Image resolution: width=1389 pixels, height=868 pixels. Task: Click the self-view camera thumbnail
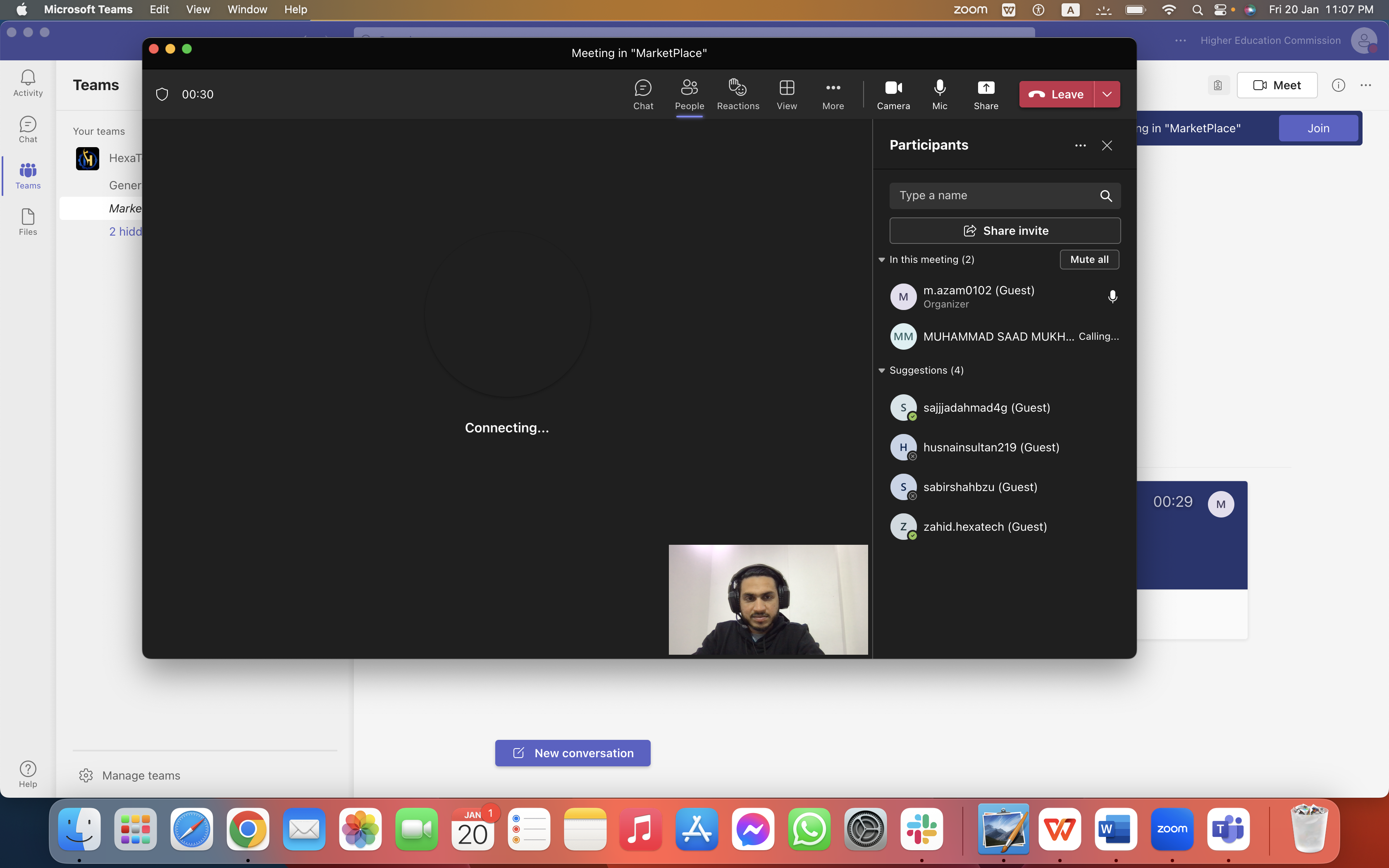tap(768, 599)
